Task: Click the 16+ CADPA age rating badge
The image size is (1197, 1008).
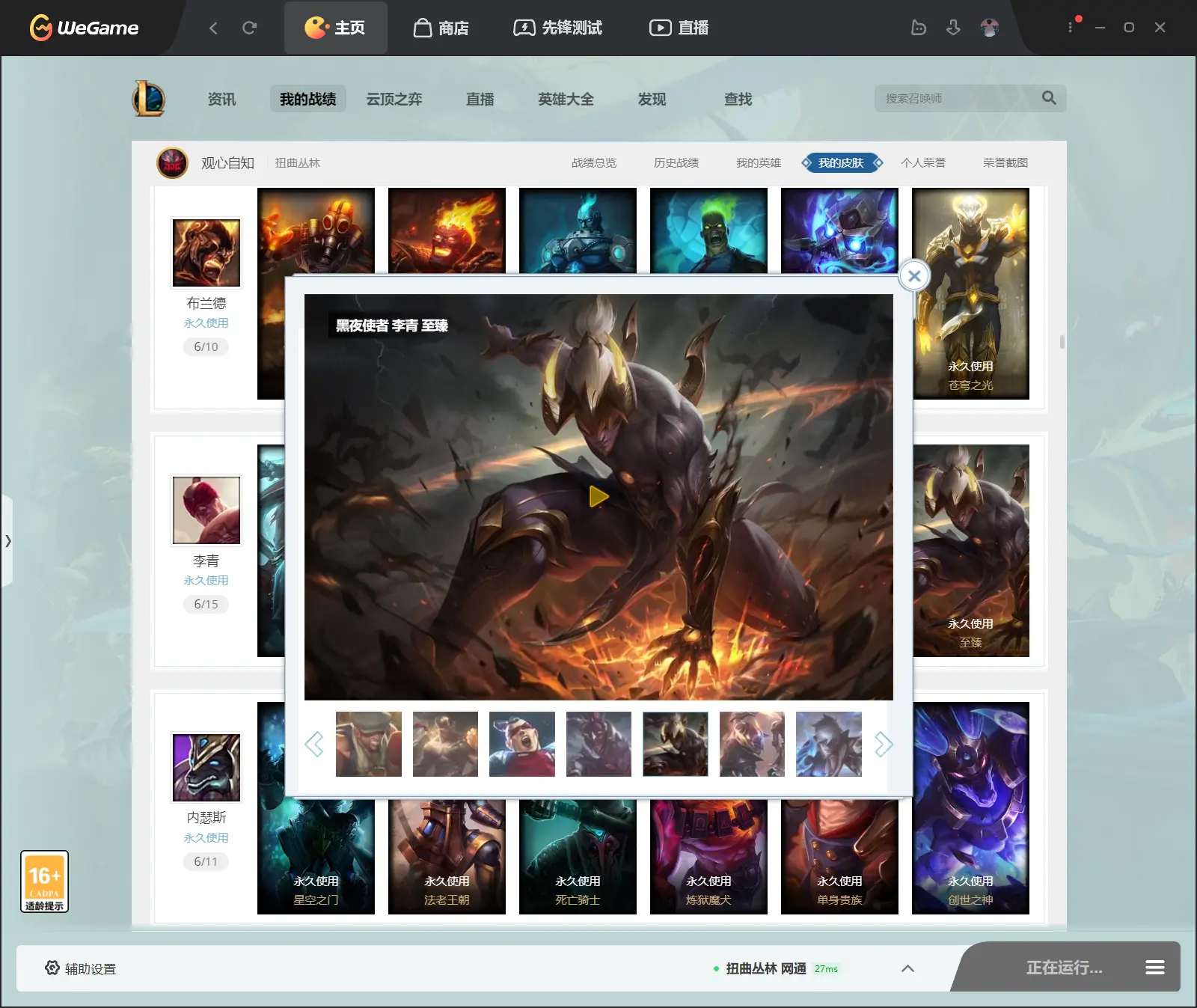Action: [44, 882]
